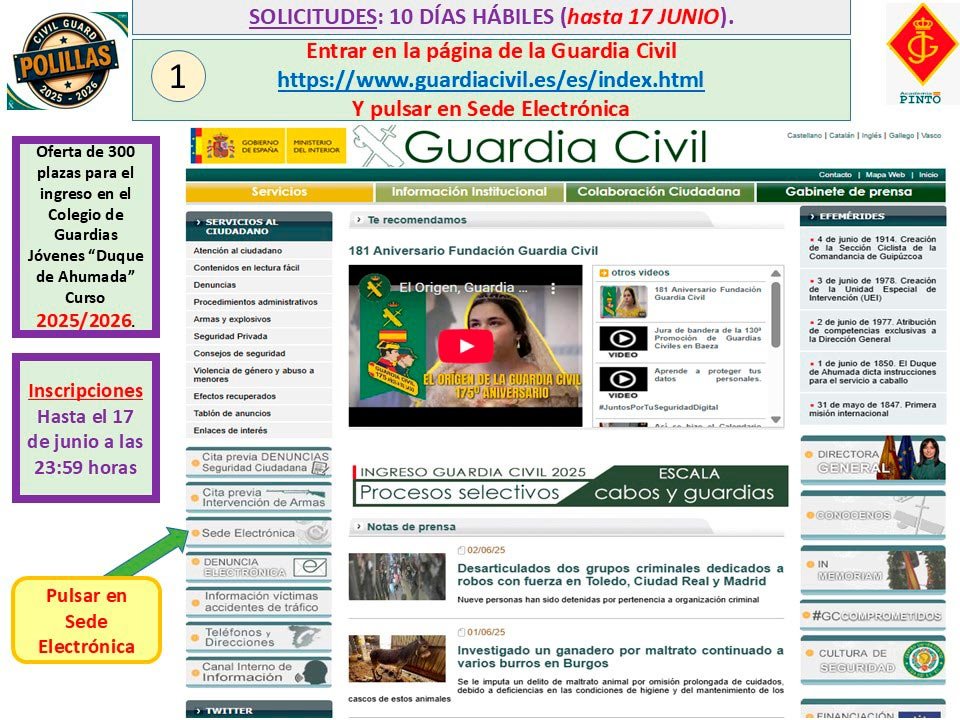Open Atención al ciudadano
The width and height of the screenshot is (960, 720).
pos(259,250)
